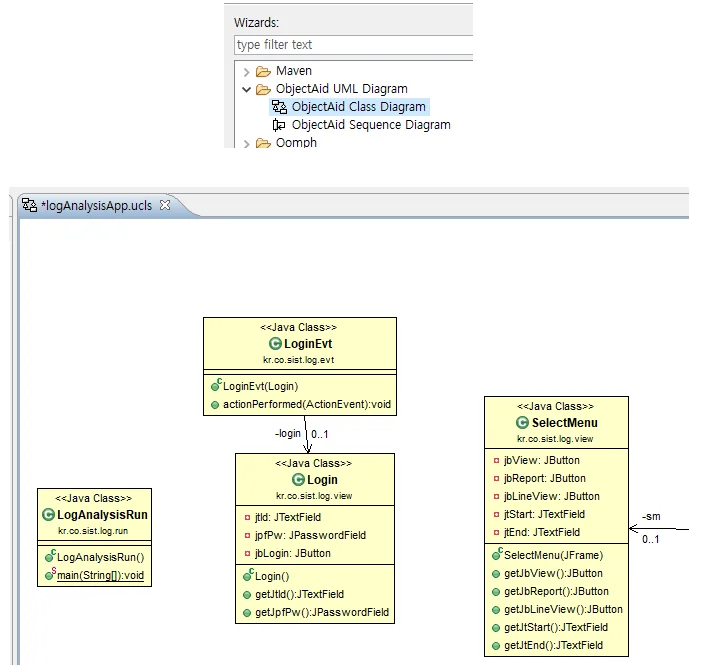Select the Login class name
This screenshot has width=716, height=665.
coord(322,480)
